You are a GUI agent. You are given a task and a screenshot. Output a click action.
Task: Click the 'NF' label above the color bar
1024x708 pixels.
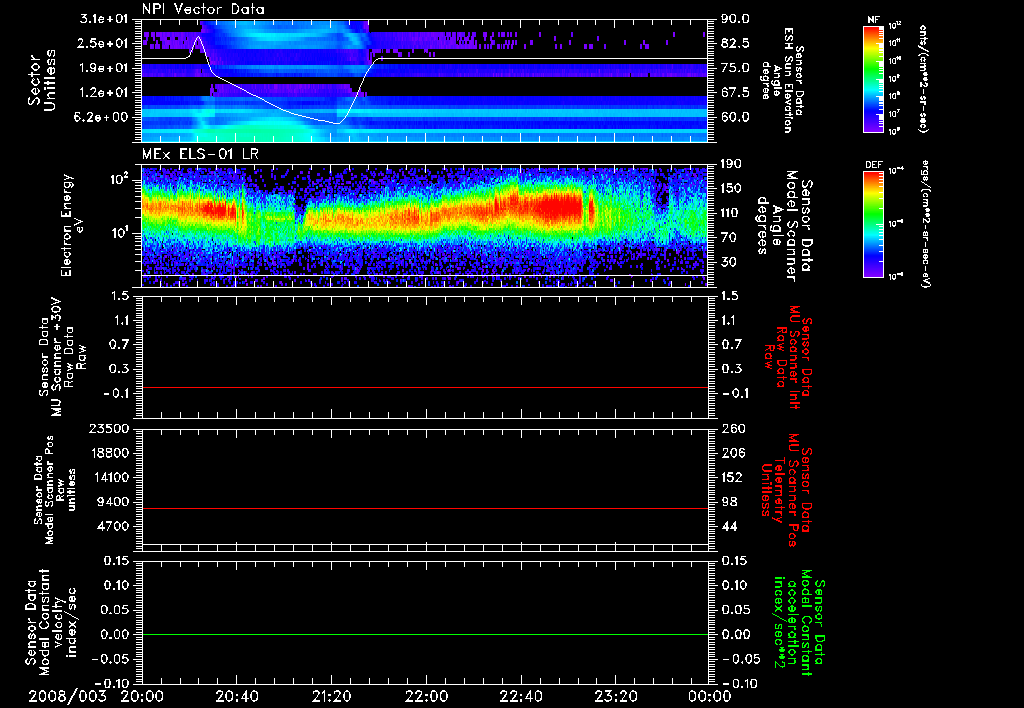(x=873, y=20)
